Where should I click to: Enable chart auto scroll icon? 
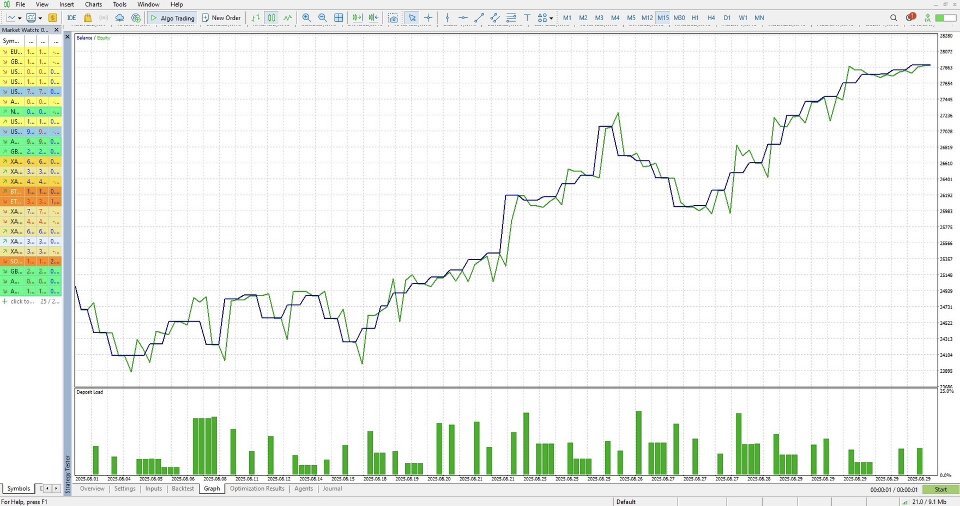(357, 18)
